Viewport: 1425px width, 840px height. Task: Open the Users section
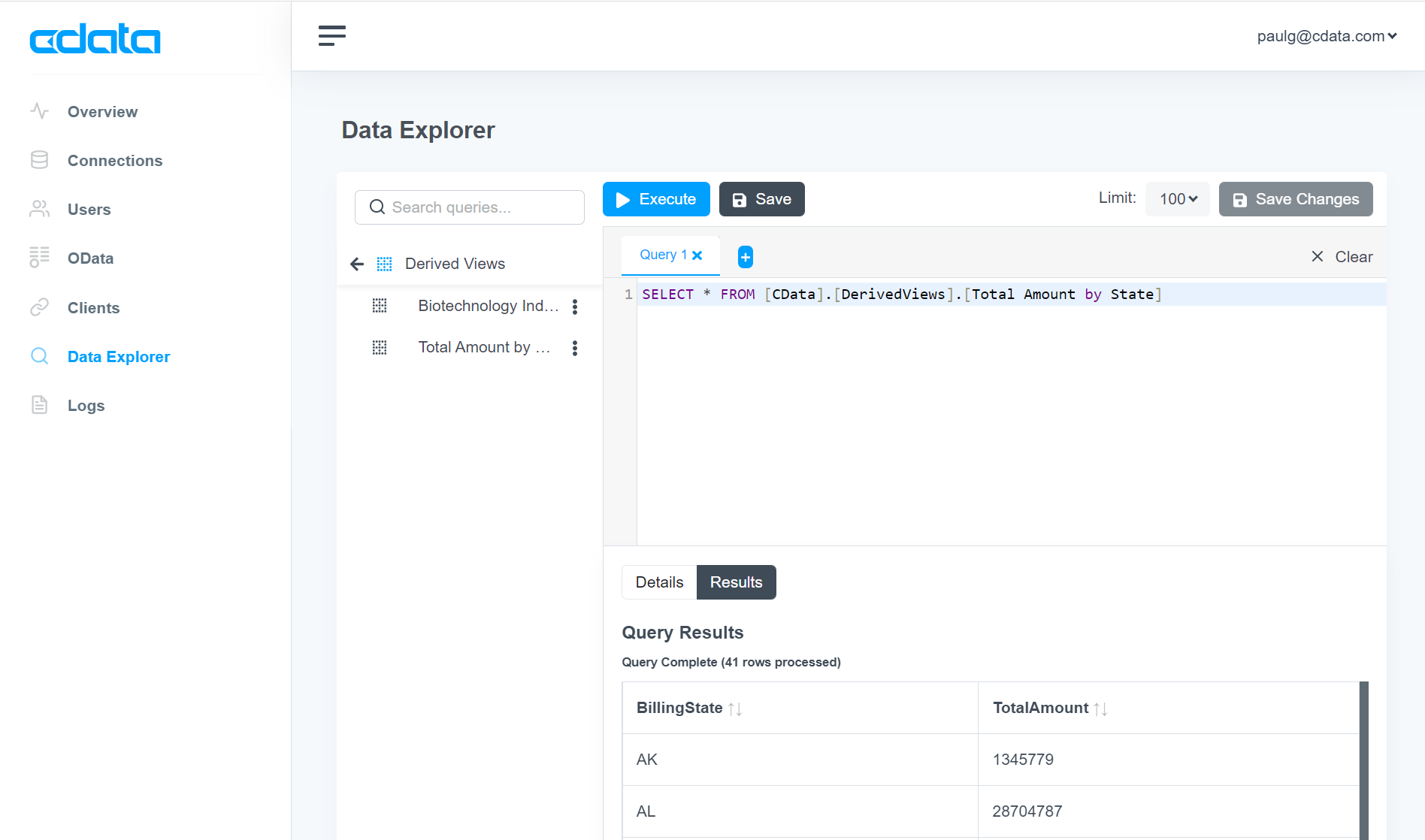(x=89, y=210)
